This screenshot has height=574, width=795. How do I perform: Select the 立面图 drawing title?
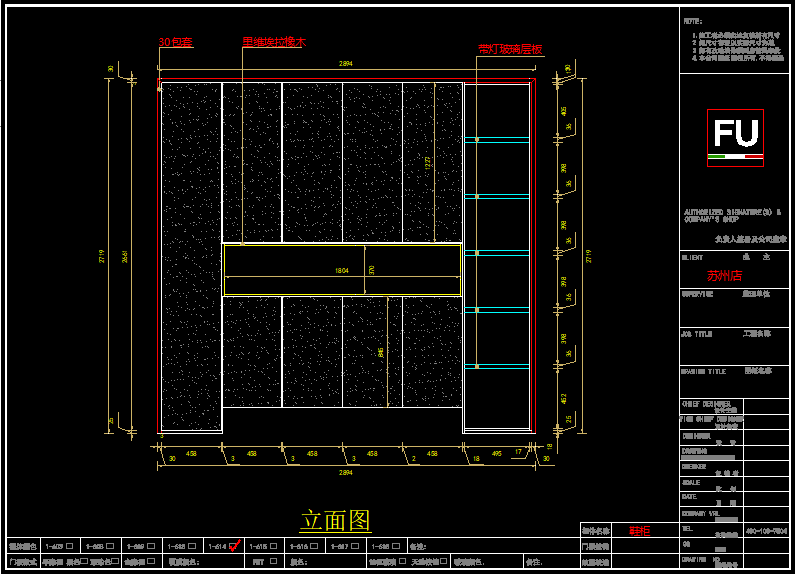pos(335,521)
